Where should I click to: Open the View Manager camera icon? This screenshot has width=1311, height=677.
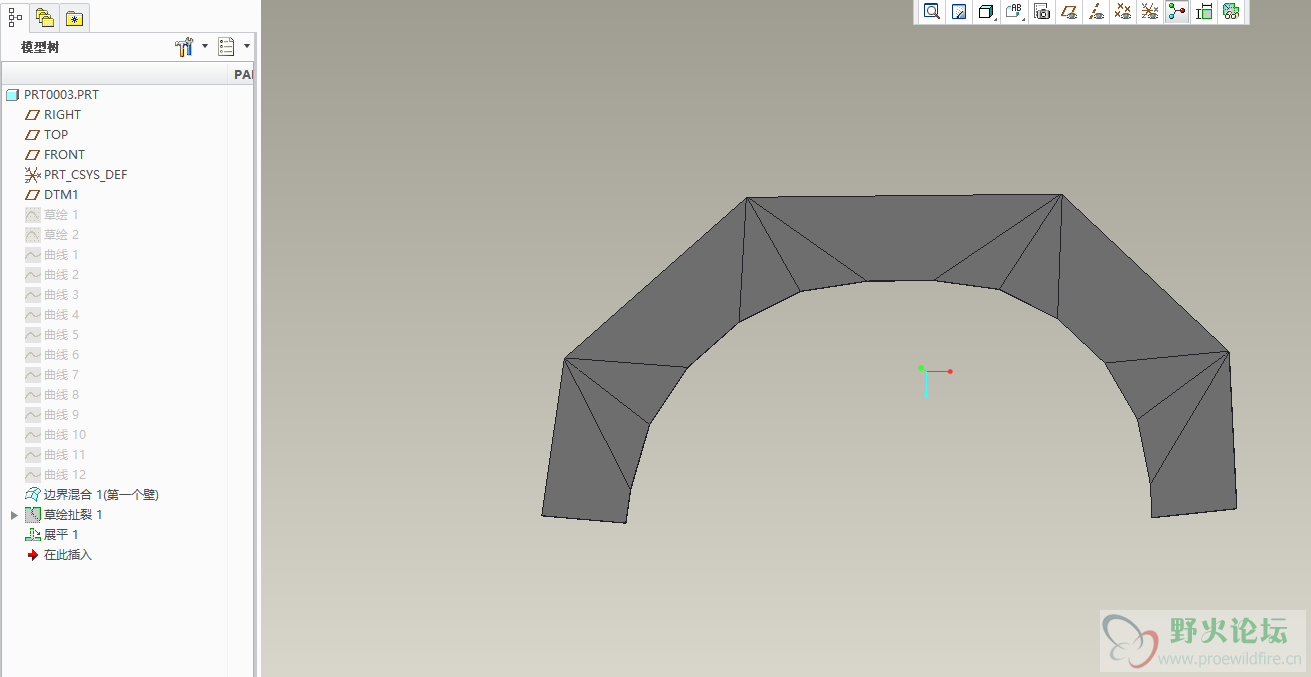click(x=1042, y=12)
